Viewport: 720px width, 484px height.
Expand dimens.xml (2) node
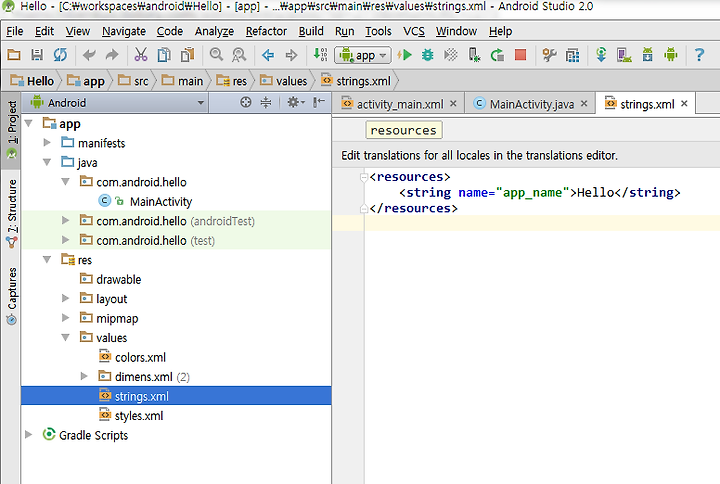click(84, 377)
